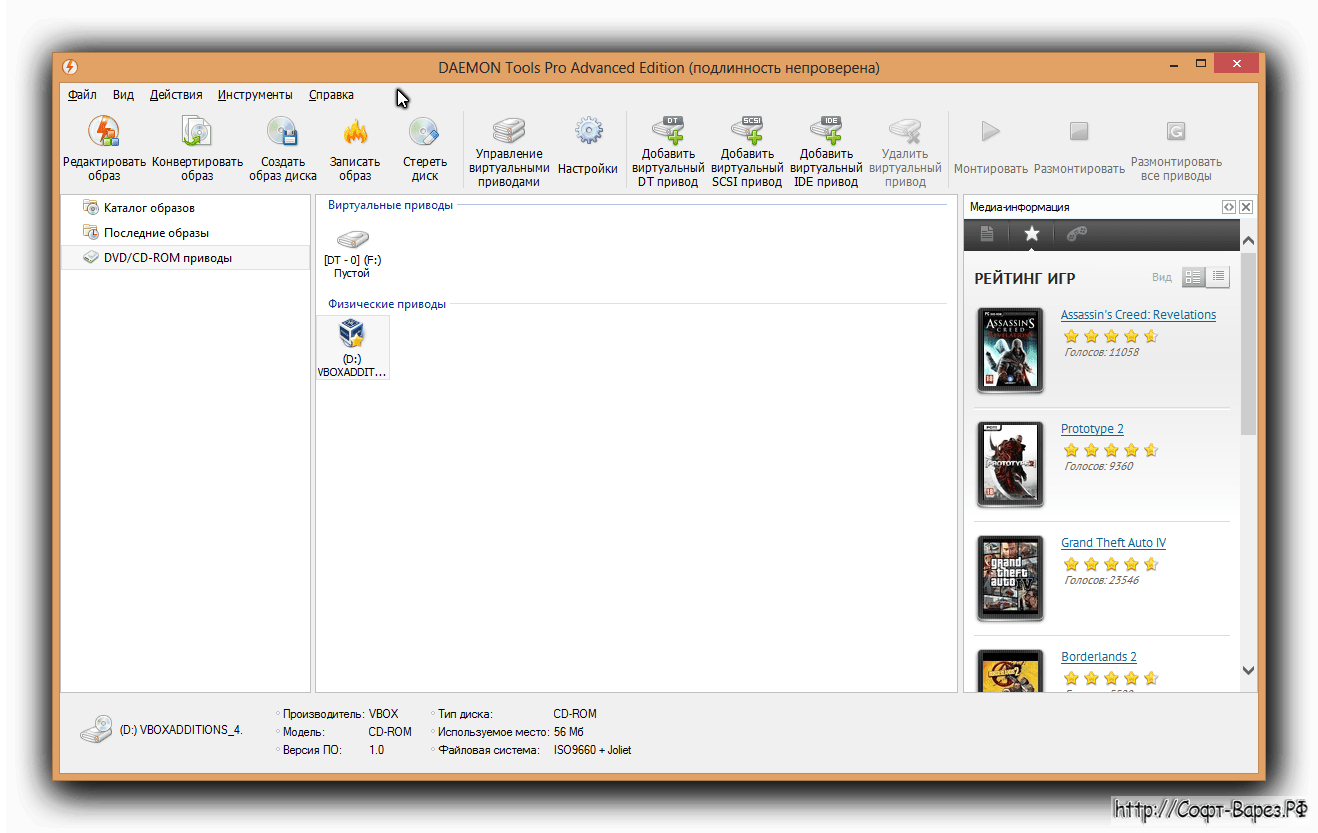Click the star rating under Prototype 2
The height and width of the screenshot is (833, 1318).
[x=1110, y=450]
